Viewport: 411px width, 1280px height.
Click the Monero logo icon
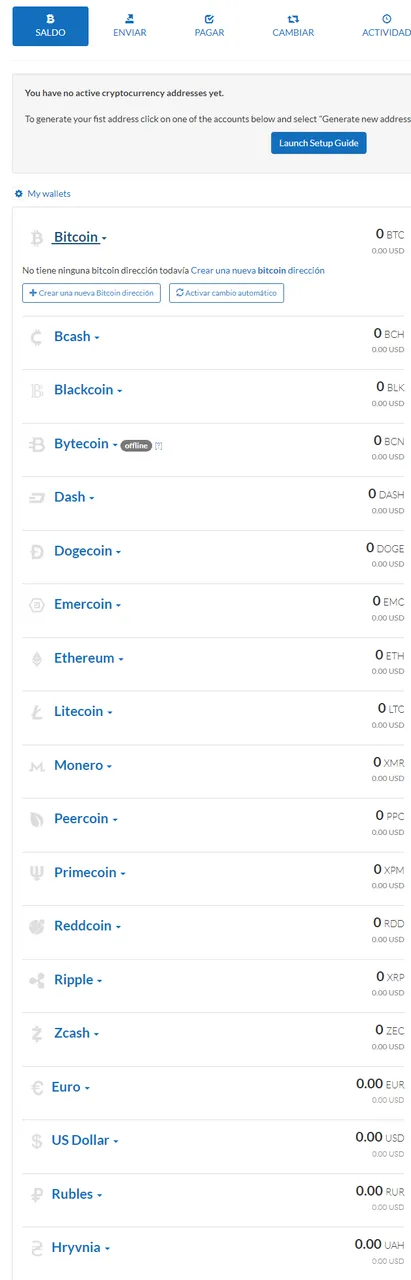[37, 766]
